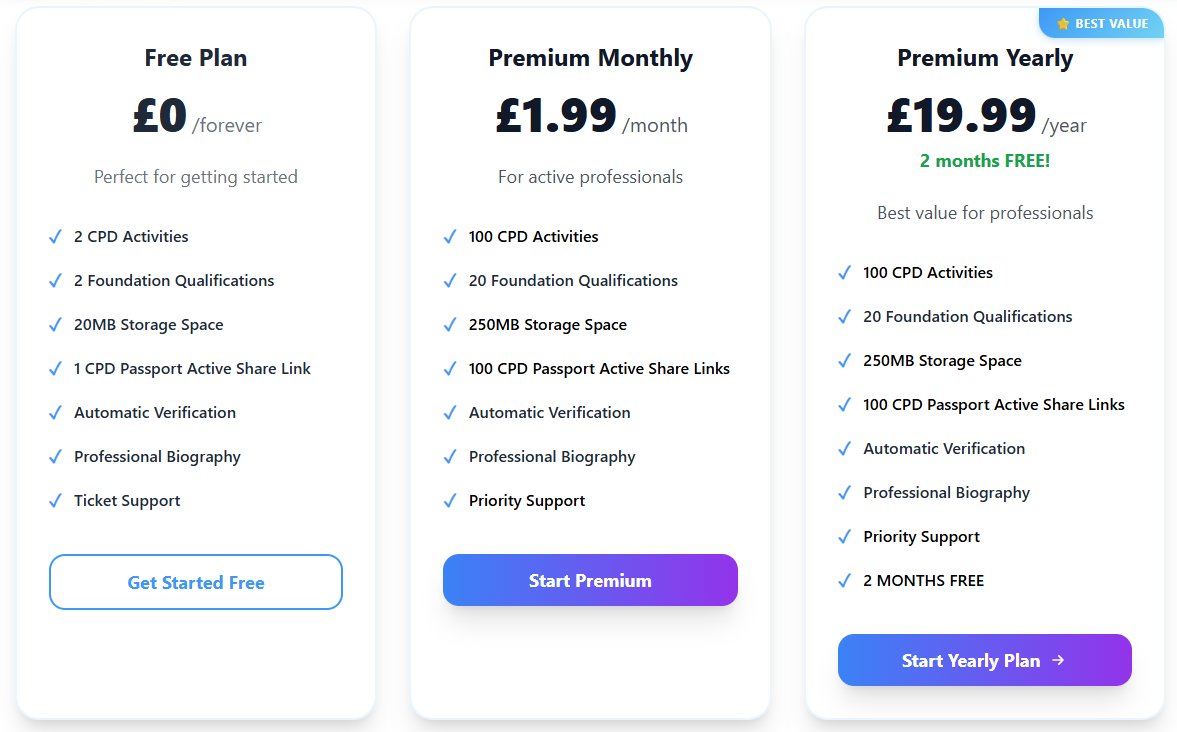
Task: Click the checkmark beside Automatic Verification on Free Plan
Action: tap(56, 412)
